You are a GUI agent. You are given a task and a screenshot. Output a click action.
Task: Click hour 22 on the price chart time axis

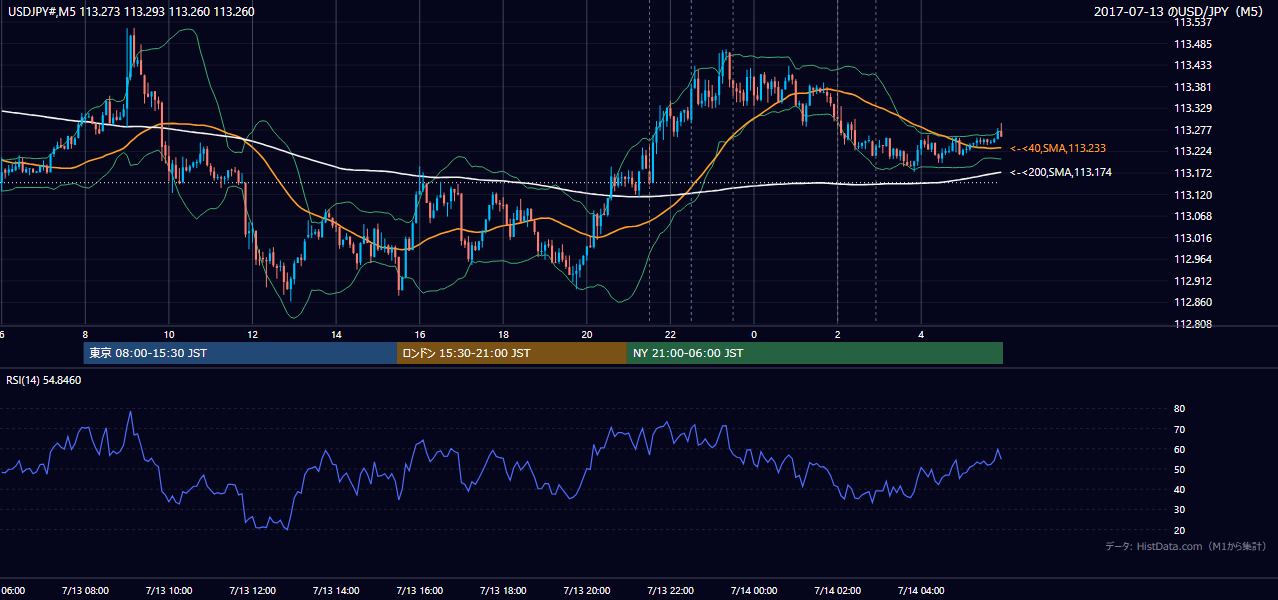[670, 334]
